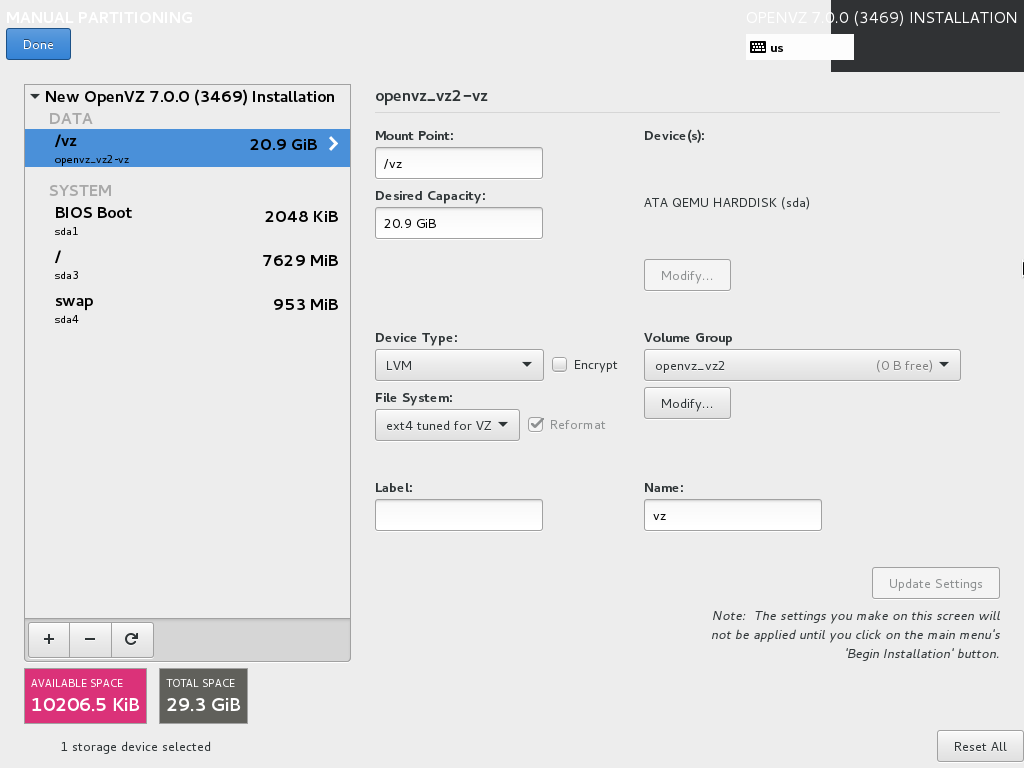Open the '1 storage device selected' link
Image resolution: width=1024 pixels, height=768 pixels.
click(136, 746)
